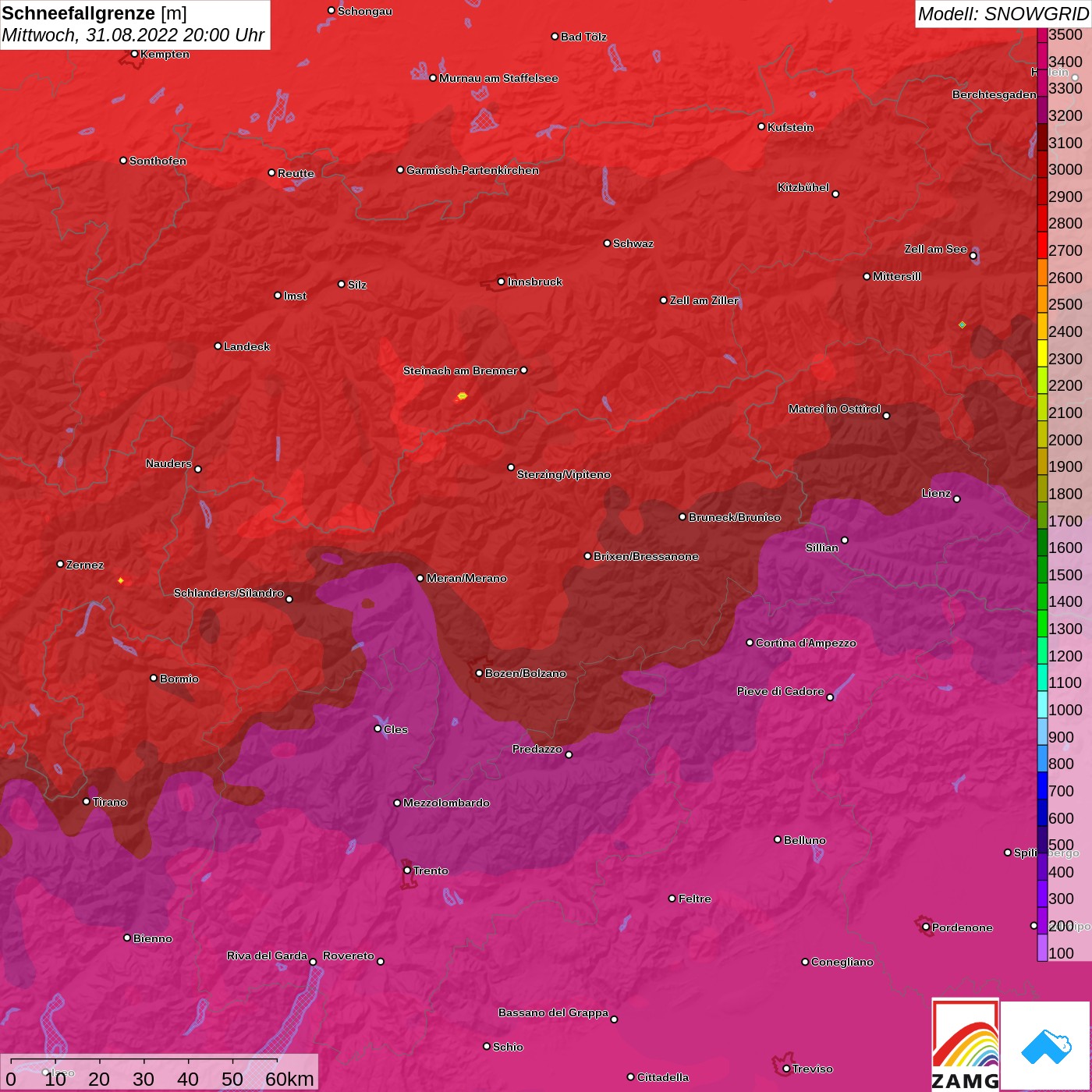Click the bright red legend band between 2700 and 2800

pos(1042,244)
